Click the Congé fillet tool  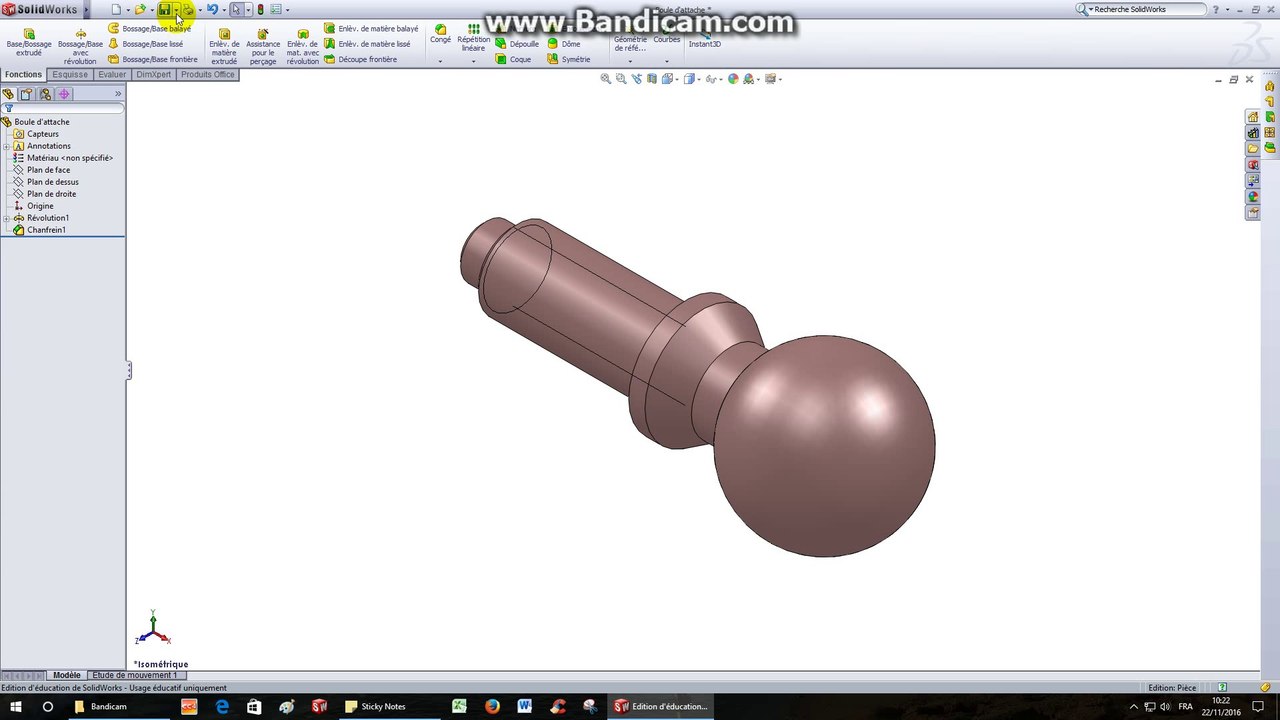tap(440, 34)
